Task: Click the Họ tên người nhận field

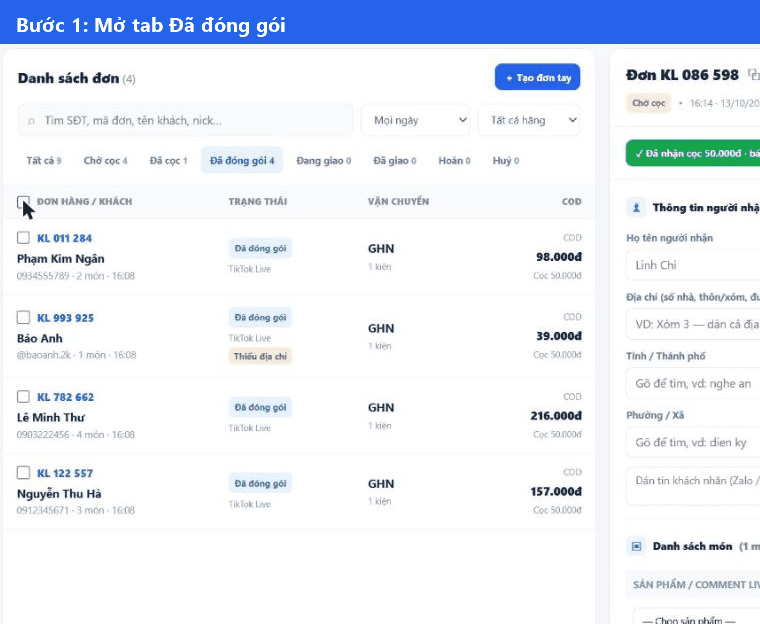Action: tap(693, 265)
